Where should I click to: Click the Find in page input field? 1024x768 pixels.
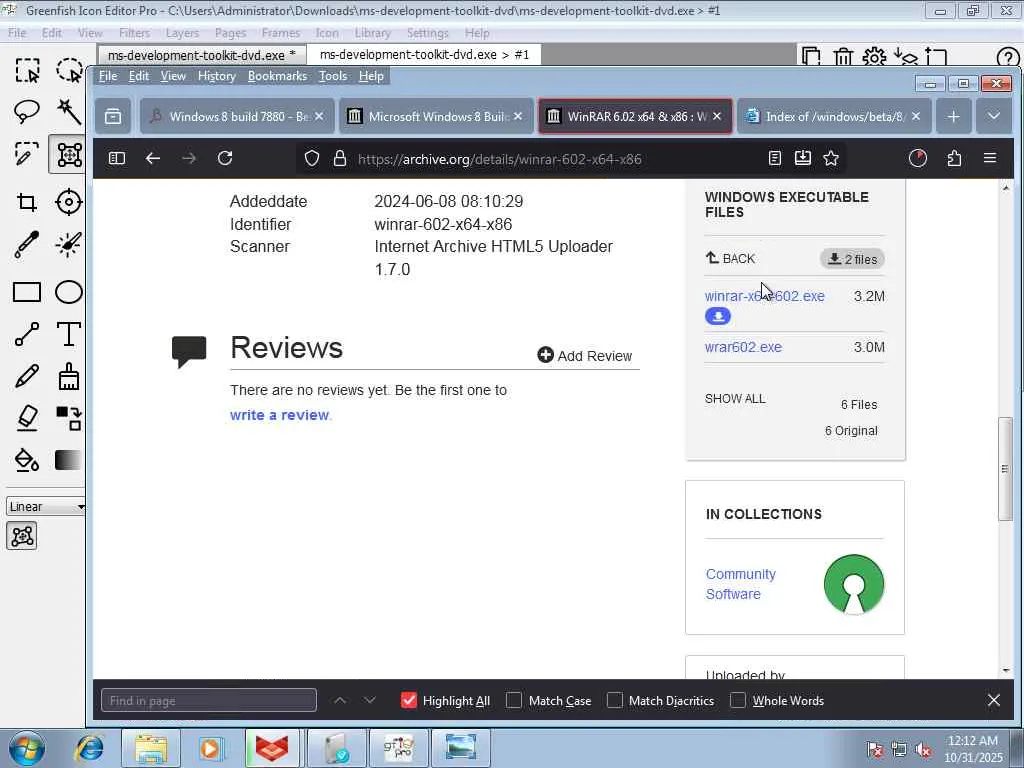click(x=209, y=700)
